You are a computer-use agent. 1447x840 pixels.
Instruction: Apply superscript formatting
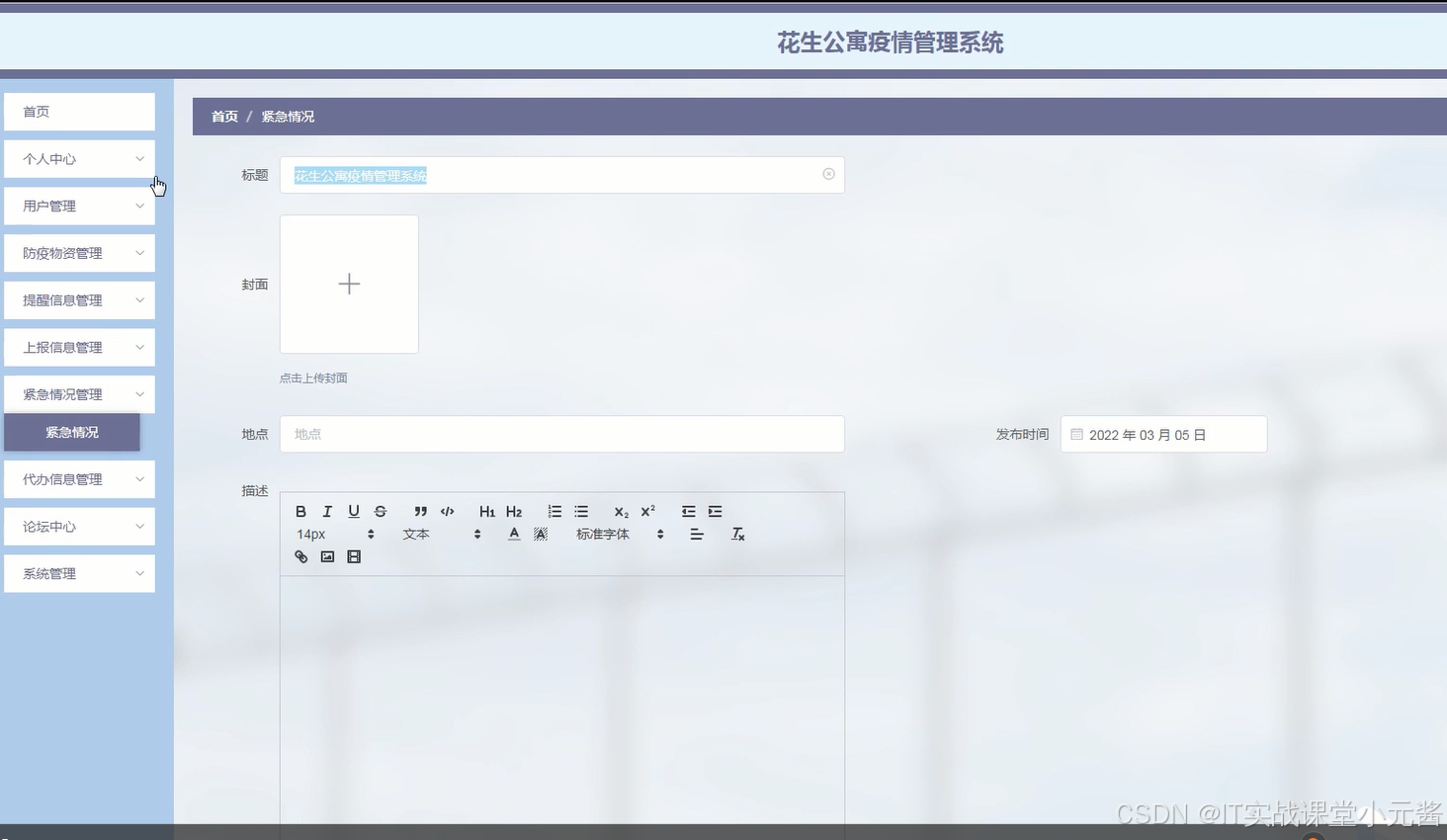tap(648, 511)
